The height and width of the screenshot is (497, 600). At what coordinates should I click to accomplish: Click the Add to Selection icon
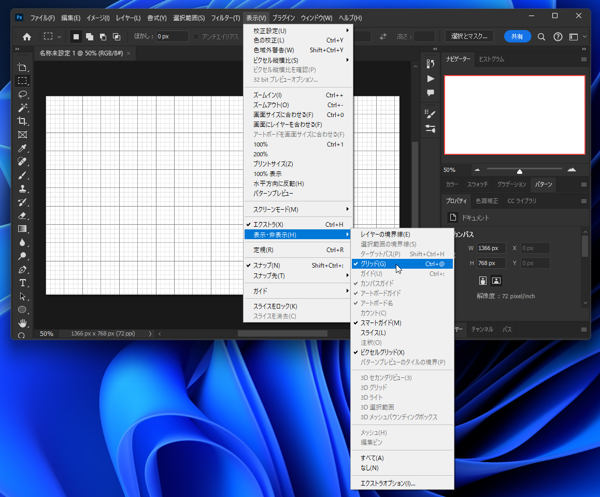(90, 37)
